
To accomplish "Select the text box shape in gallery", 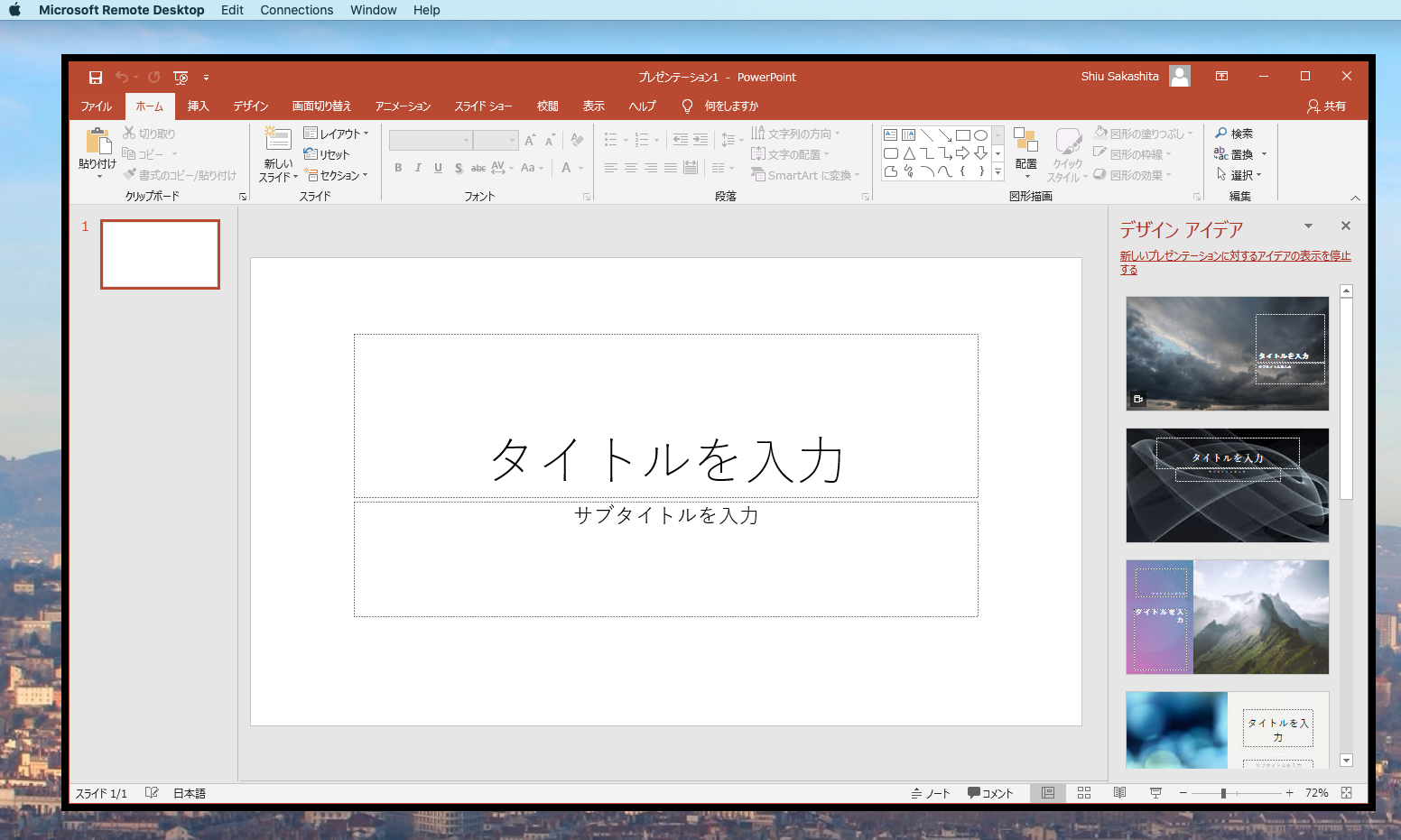I will (x=890, y=135).
